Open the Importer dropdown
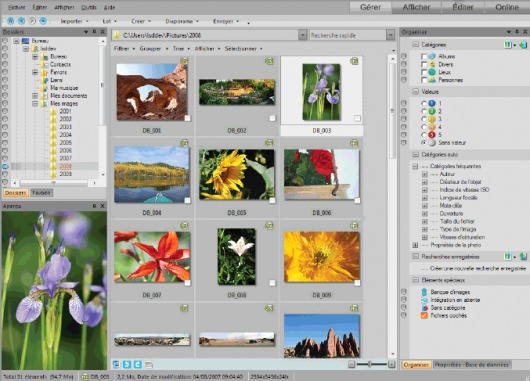 coord(74,21)
